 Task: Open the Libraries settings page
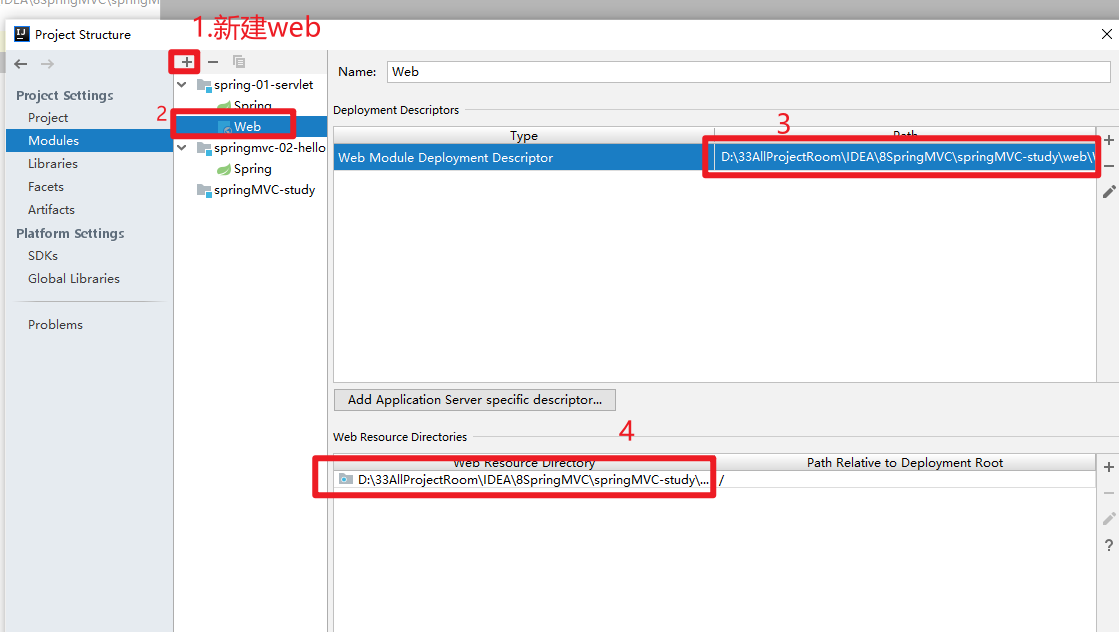point(53,163)
